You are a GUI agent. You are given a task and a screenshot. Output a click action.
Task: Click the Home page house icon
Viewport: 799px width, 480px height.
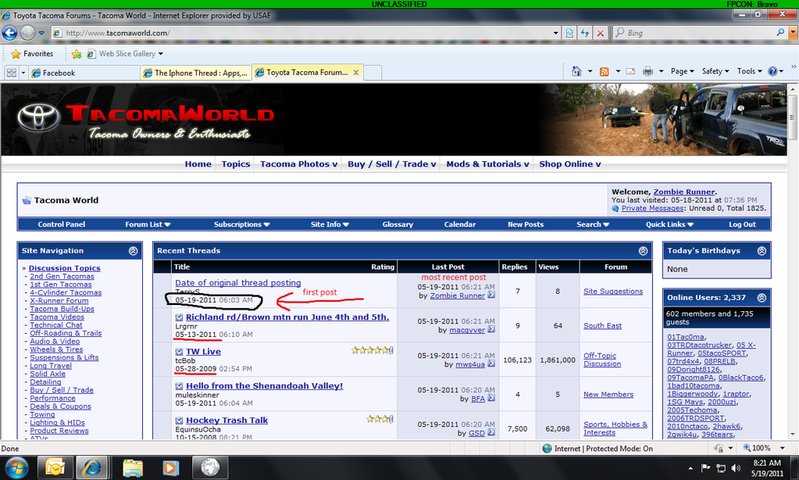[x=576, y=71]
